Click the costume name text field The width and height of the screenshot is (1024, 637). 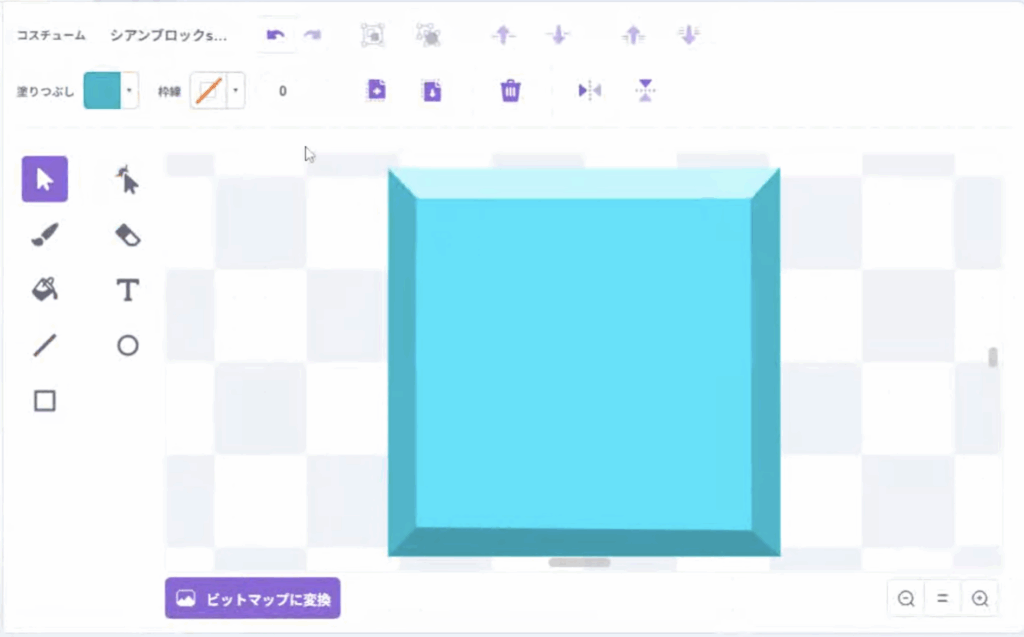[170, 35]
